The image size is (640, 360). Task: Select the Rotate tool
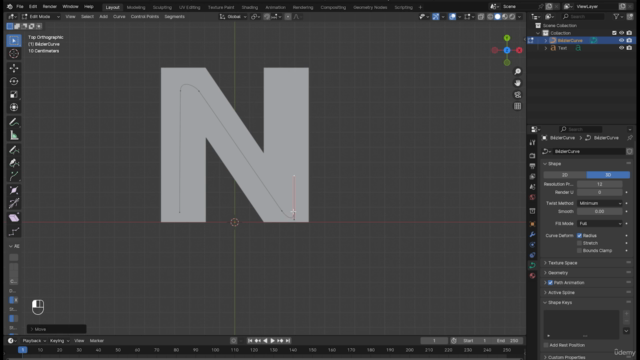point(14,81)
